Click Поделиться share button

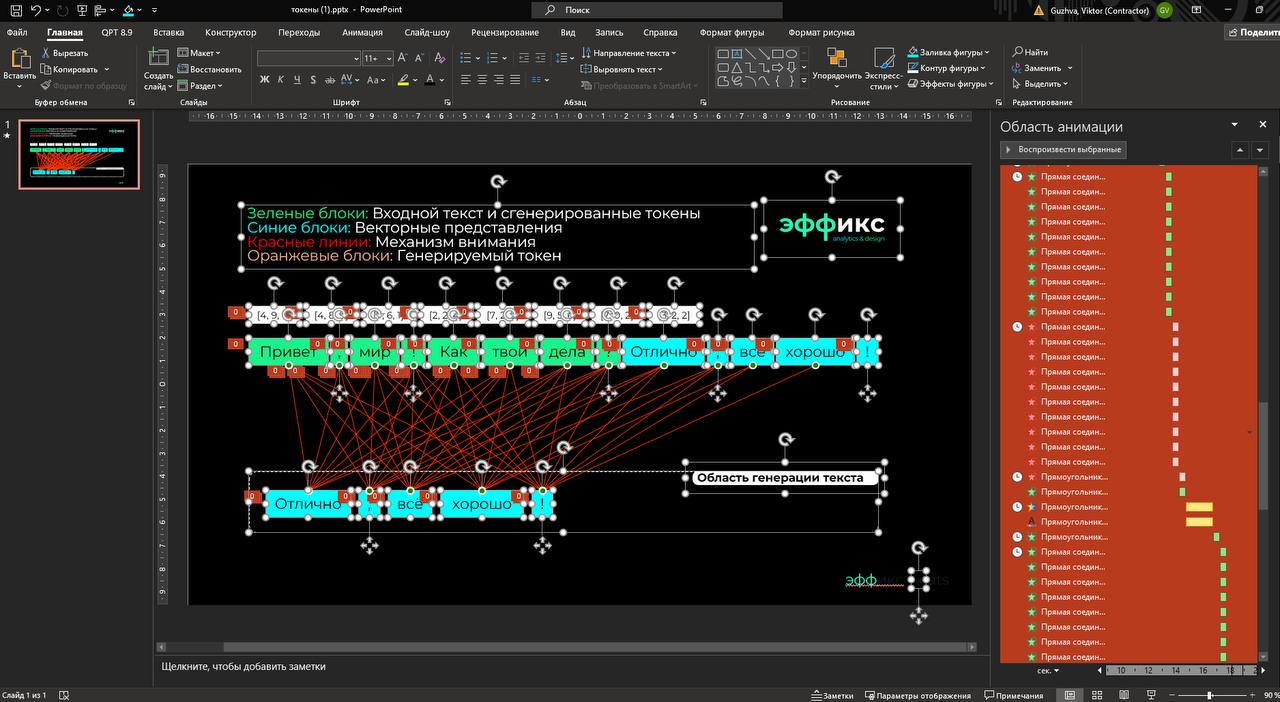pos(1252,32)
